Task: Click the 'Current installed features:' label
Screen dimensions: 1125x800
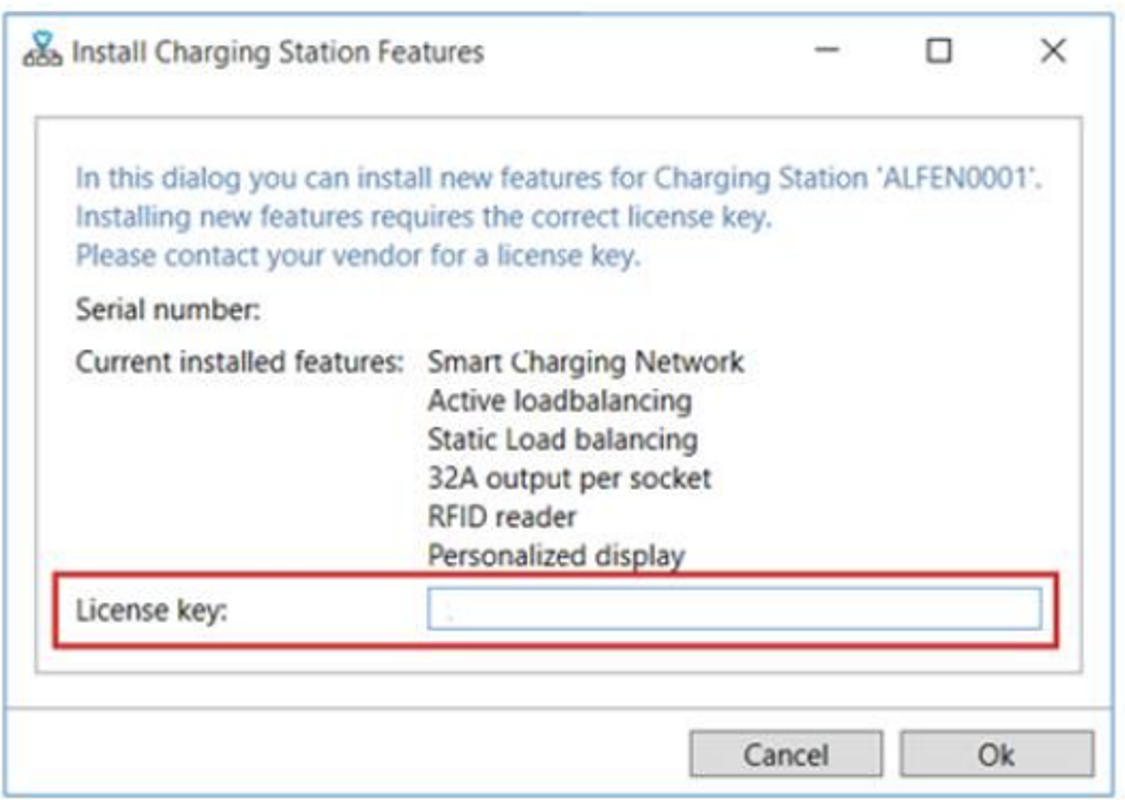Action: [x=239, y=361]
